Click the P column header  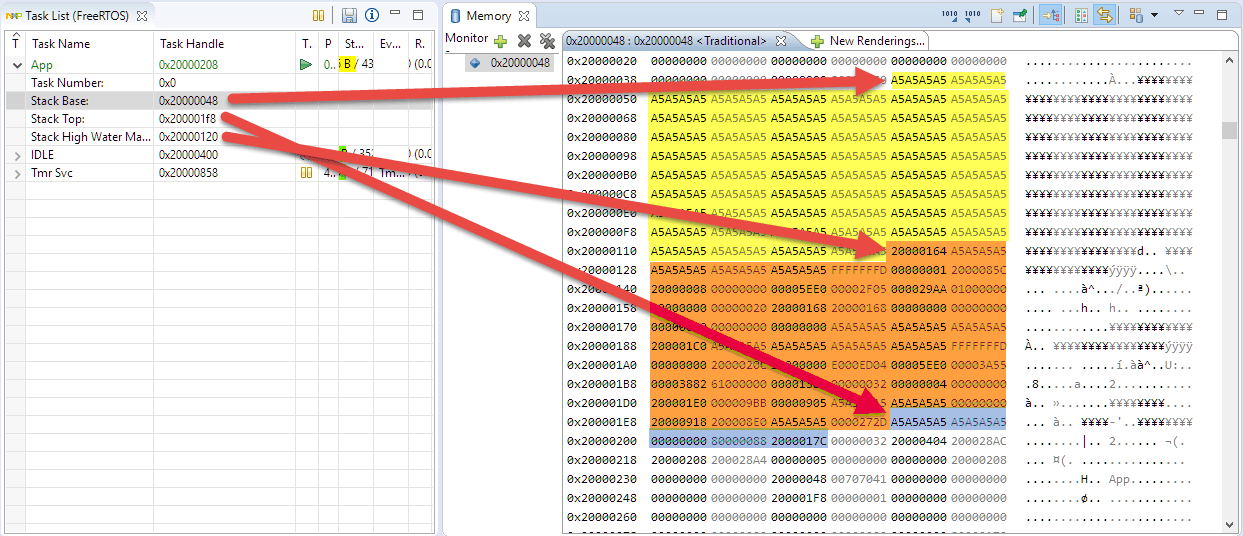coord(328,44)
